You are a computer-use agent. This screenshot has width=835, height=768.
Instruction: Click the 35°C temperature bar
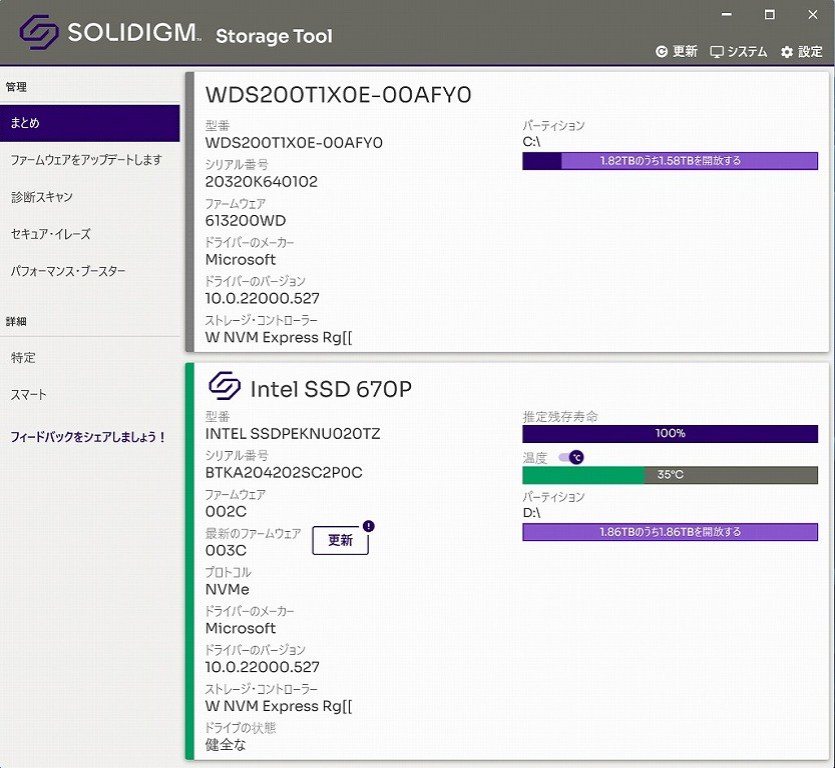(x=670, y=475)
